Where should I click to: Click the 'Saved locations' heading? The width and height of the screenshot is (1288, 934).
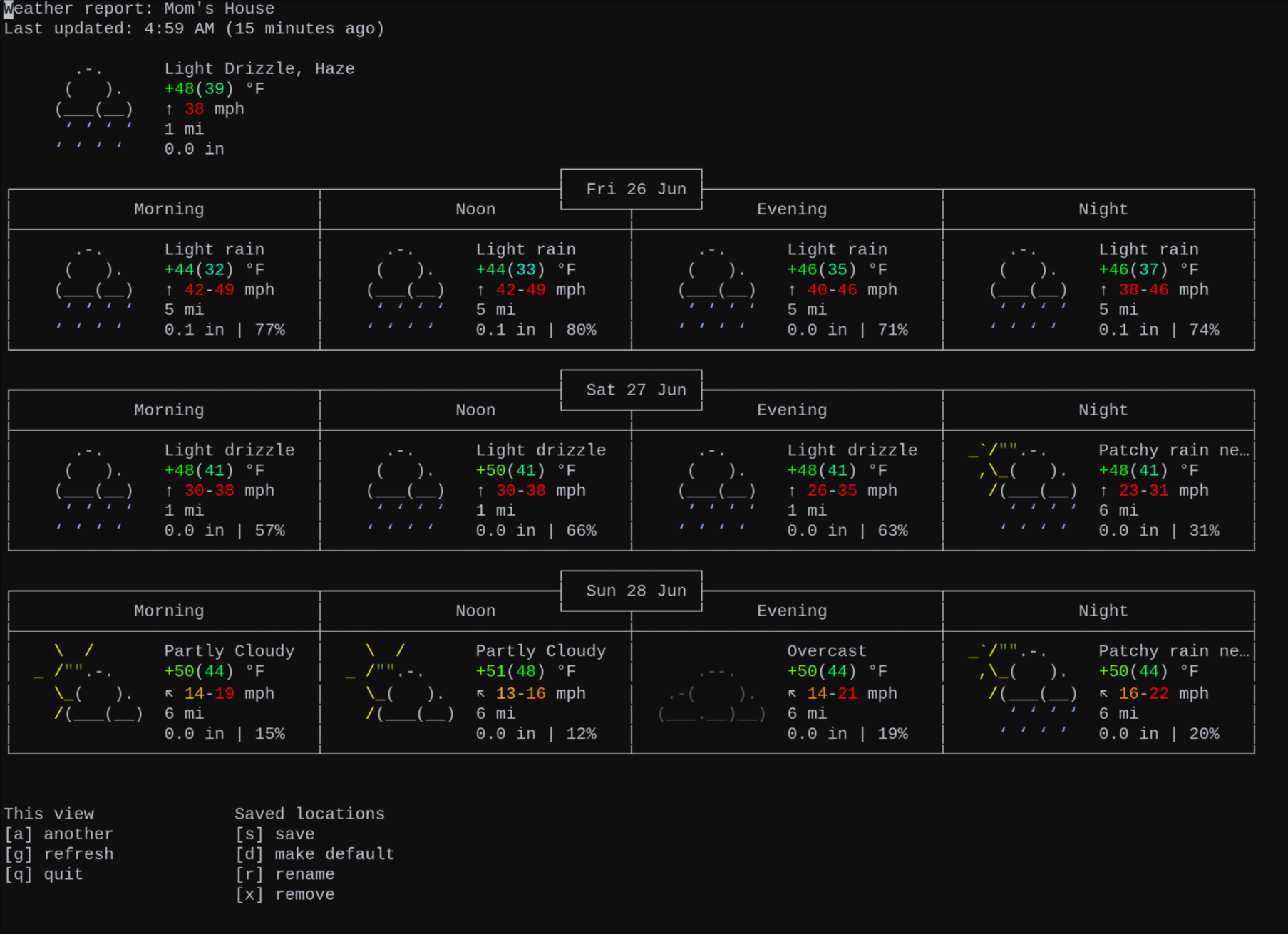pyautogui.click(x=310, y=814)
